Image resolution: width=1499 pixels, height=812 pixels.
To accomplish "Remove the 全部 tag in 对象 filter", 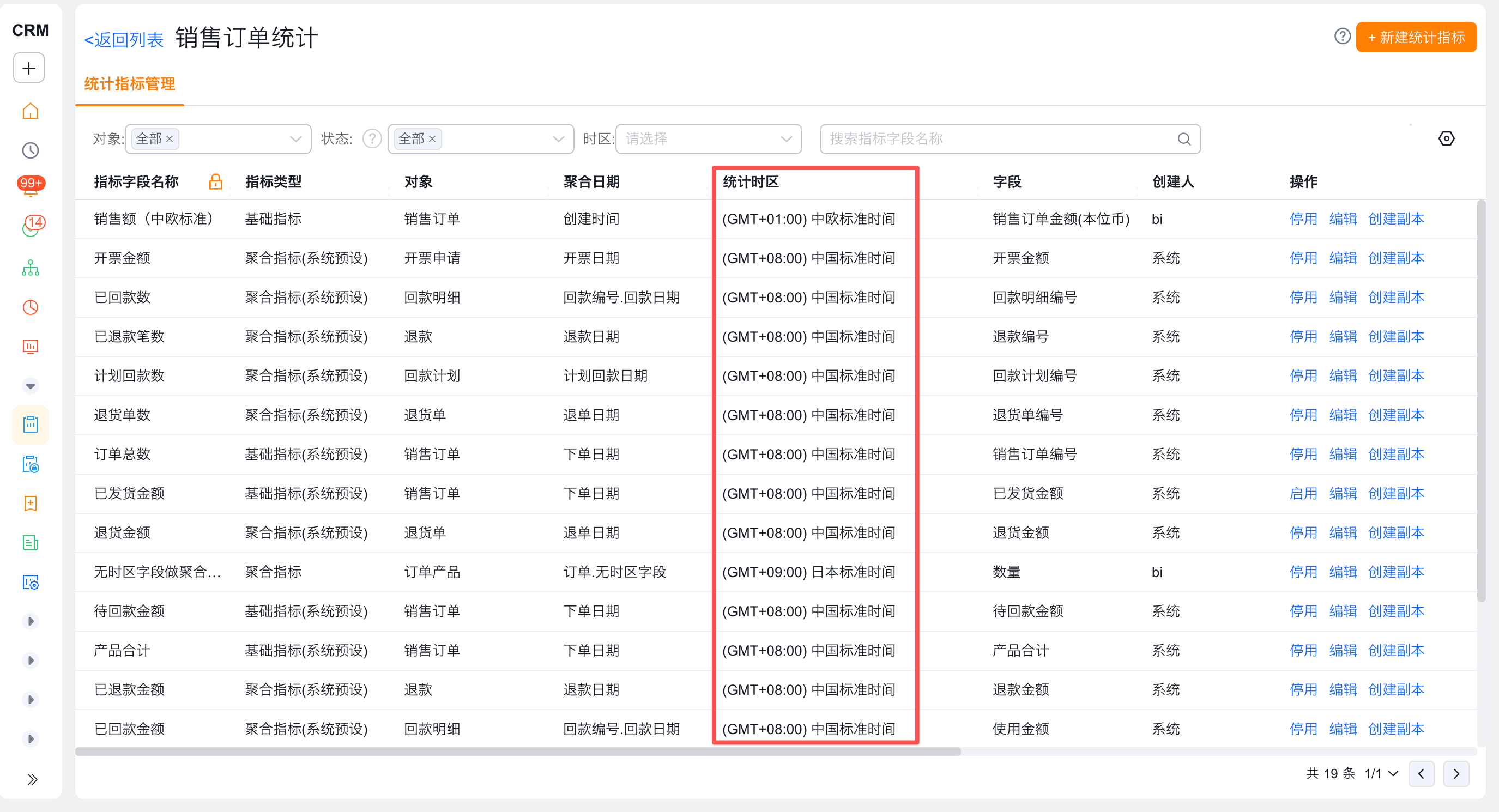I will tap(170, 139).
